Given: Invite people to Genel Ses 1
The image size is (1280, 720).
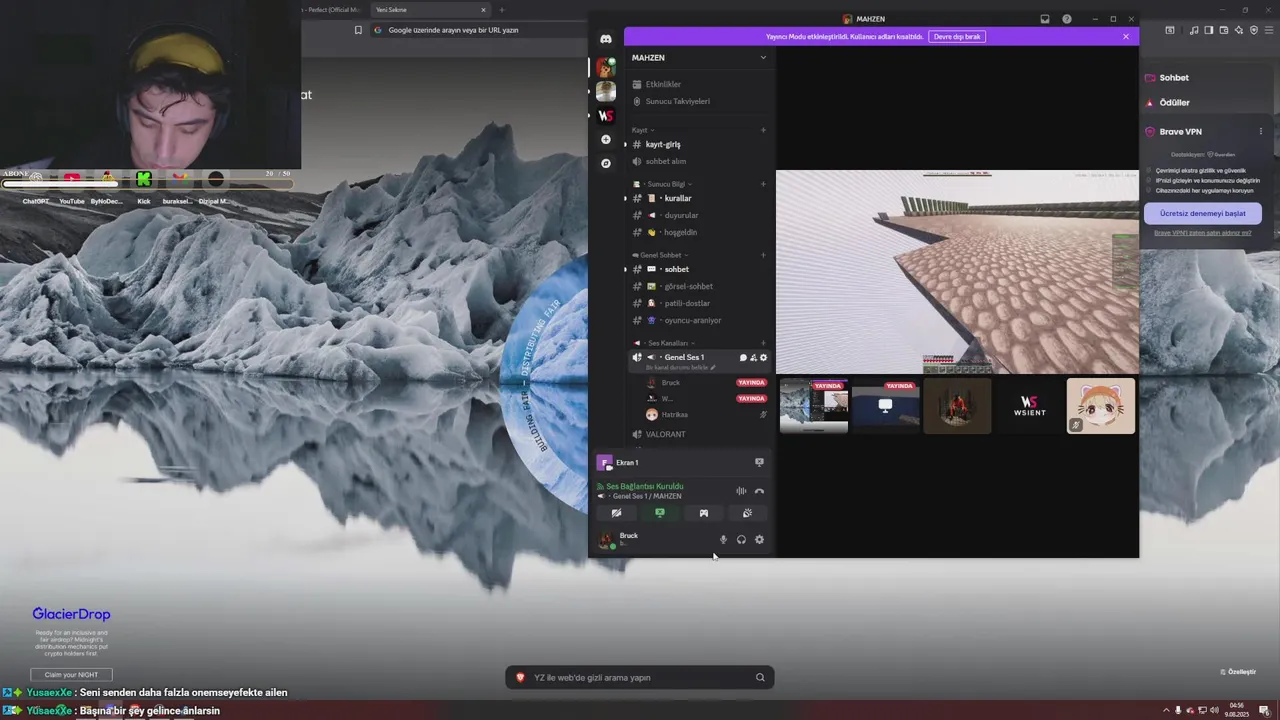Looking at the screenshot, I should pyautogui.click(x=753, y=357).
